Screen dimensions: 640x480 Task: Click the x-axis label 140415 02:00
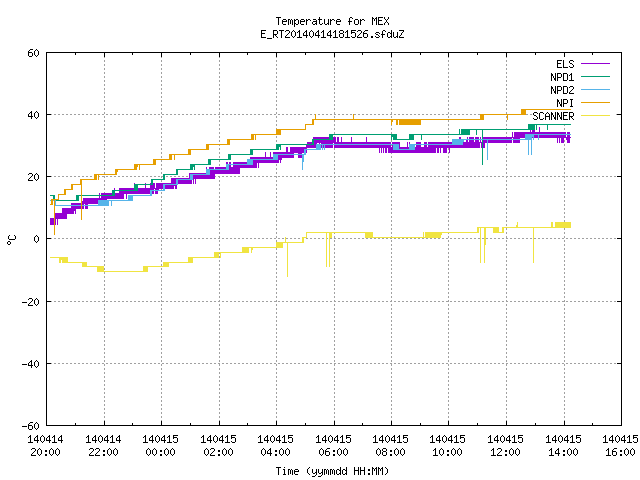point(218,446)
